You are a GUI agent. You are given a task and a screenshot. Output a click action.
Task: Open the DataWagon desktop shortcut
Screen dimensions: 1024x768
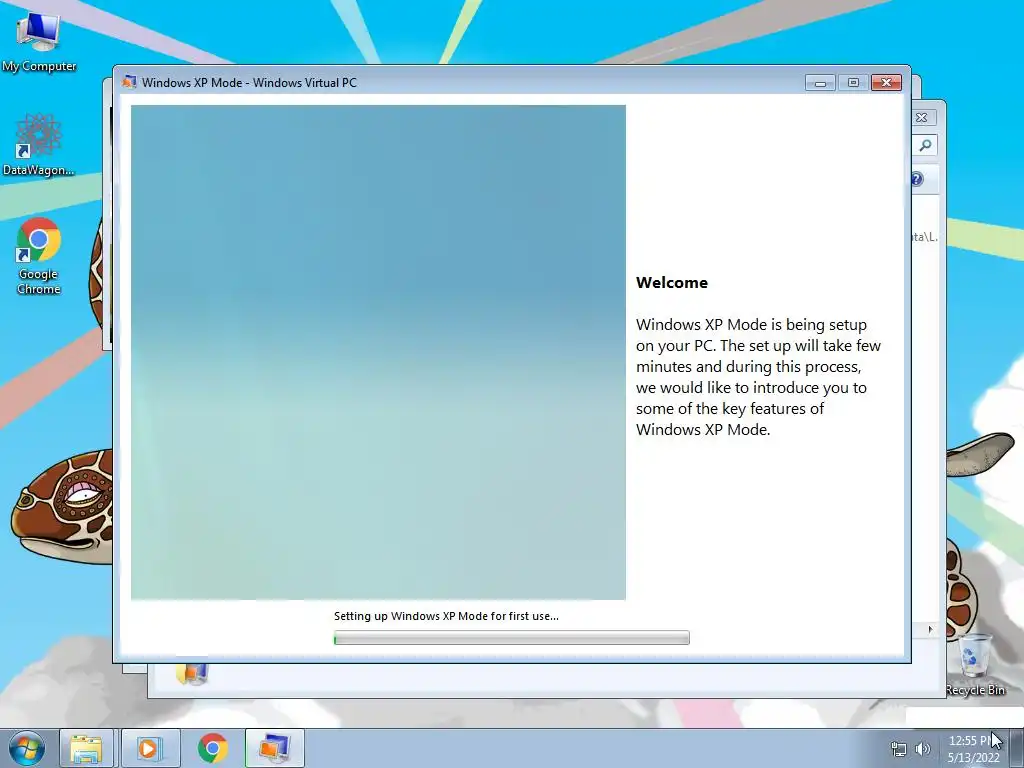pyautogui.click(x=39, y=145)
